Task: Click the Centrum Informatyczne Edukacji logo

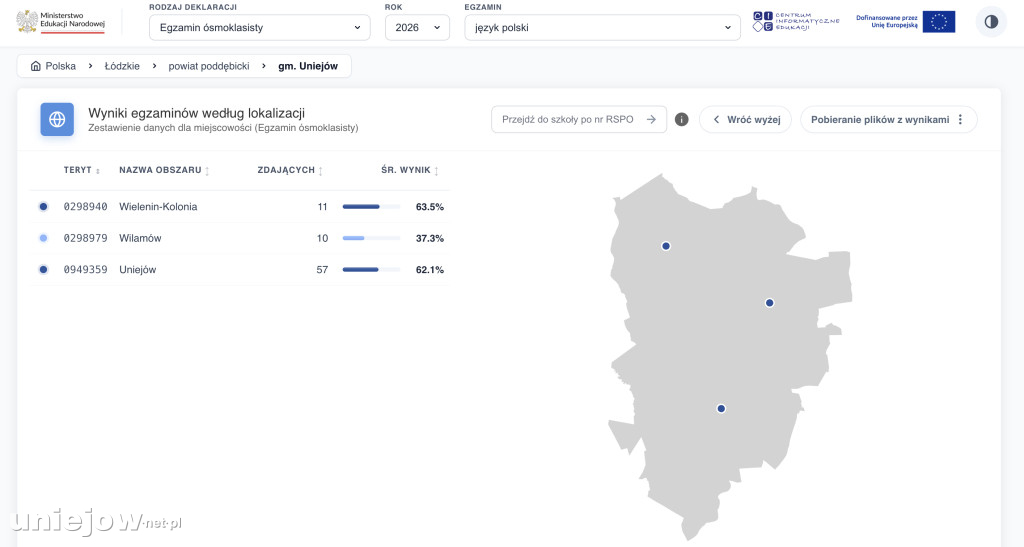Action: [x=795, y=22]
